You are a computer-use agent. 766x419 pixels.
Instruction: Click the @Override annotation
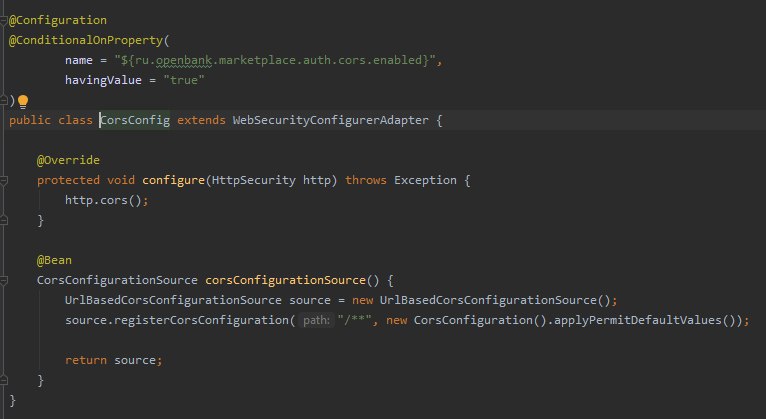[x=68, y=160]
